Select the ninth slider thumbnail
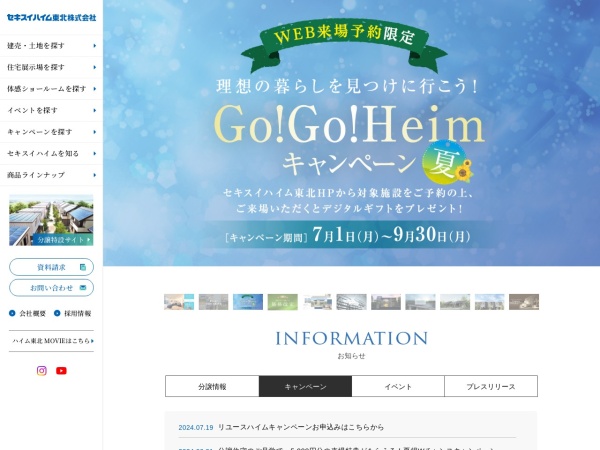Image resolution: width=600 pixels, height=450 pixels. (455, 302)
